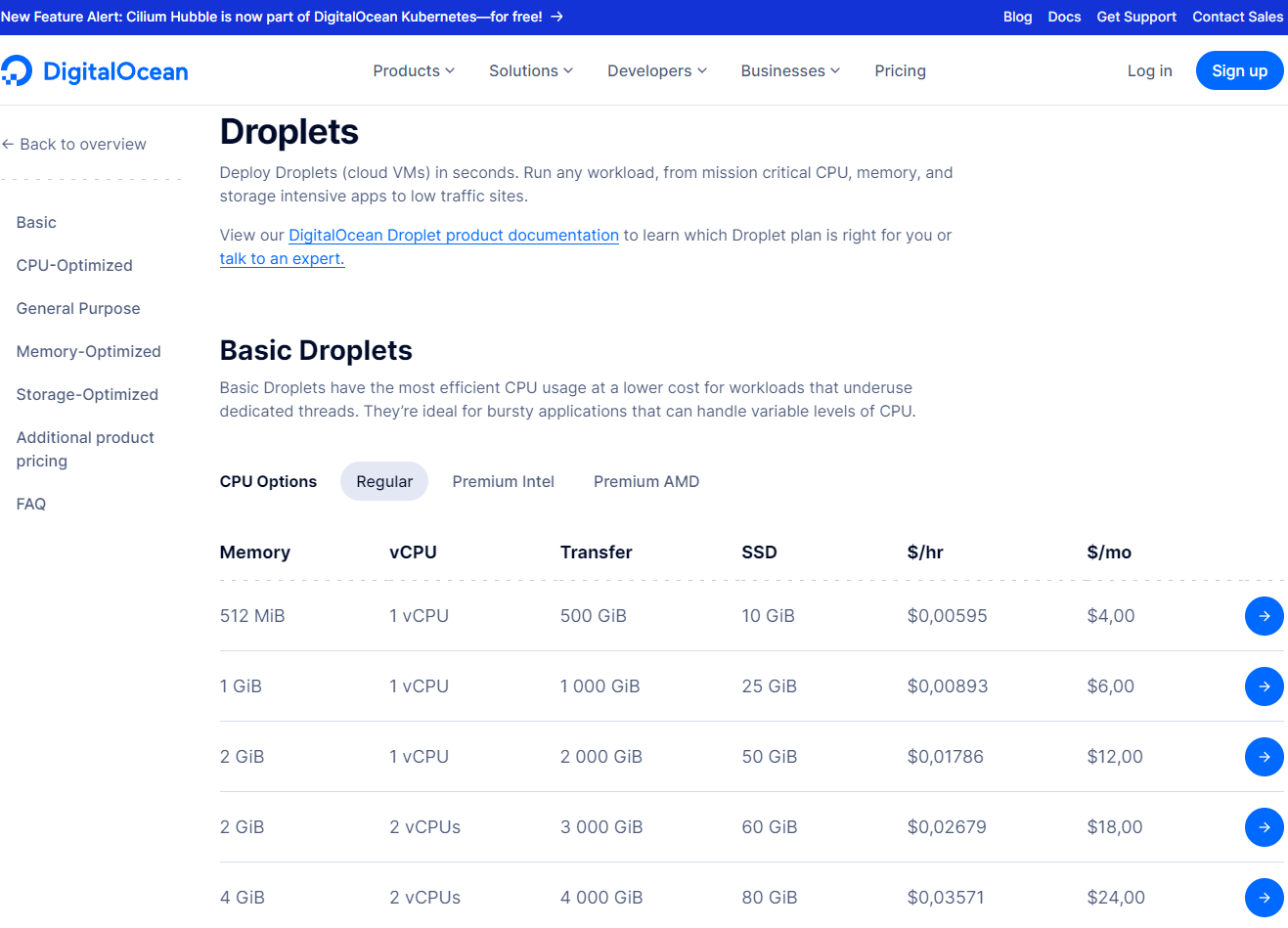
Task: Click the Basic Droplets heading
Action: (316, 350)
